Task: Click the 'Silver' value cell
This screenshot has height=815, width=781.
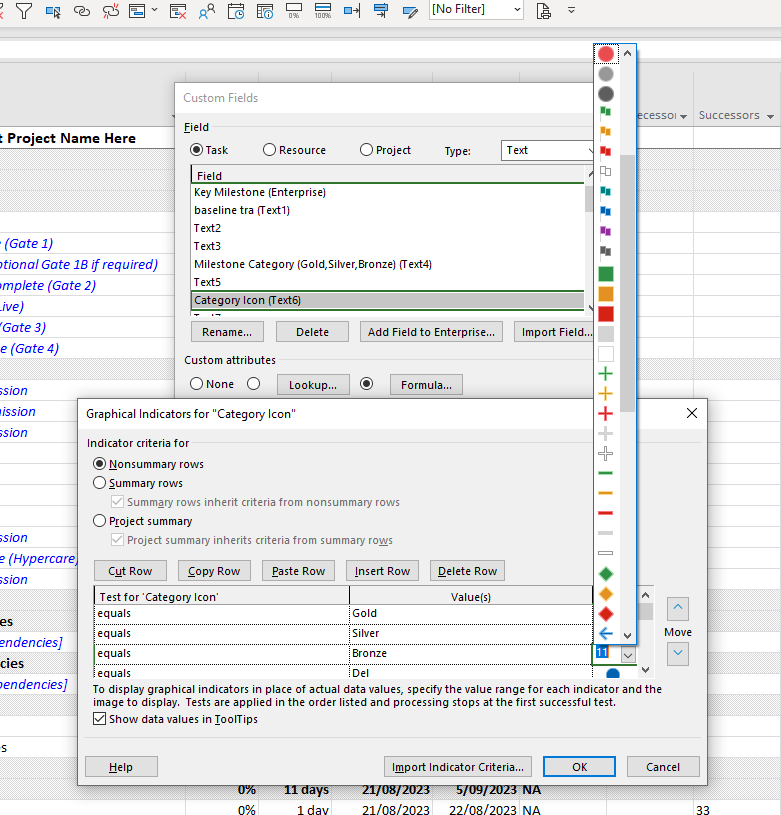Action: [471, 633]
